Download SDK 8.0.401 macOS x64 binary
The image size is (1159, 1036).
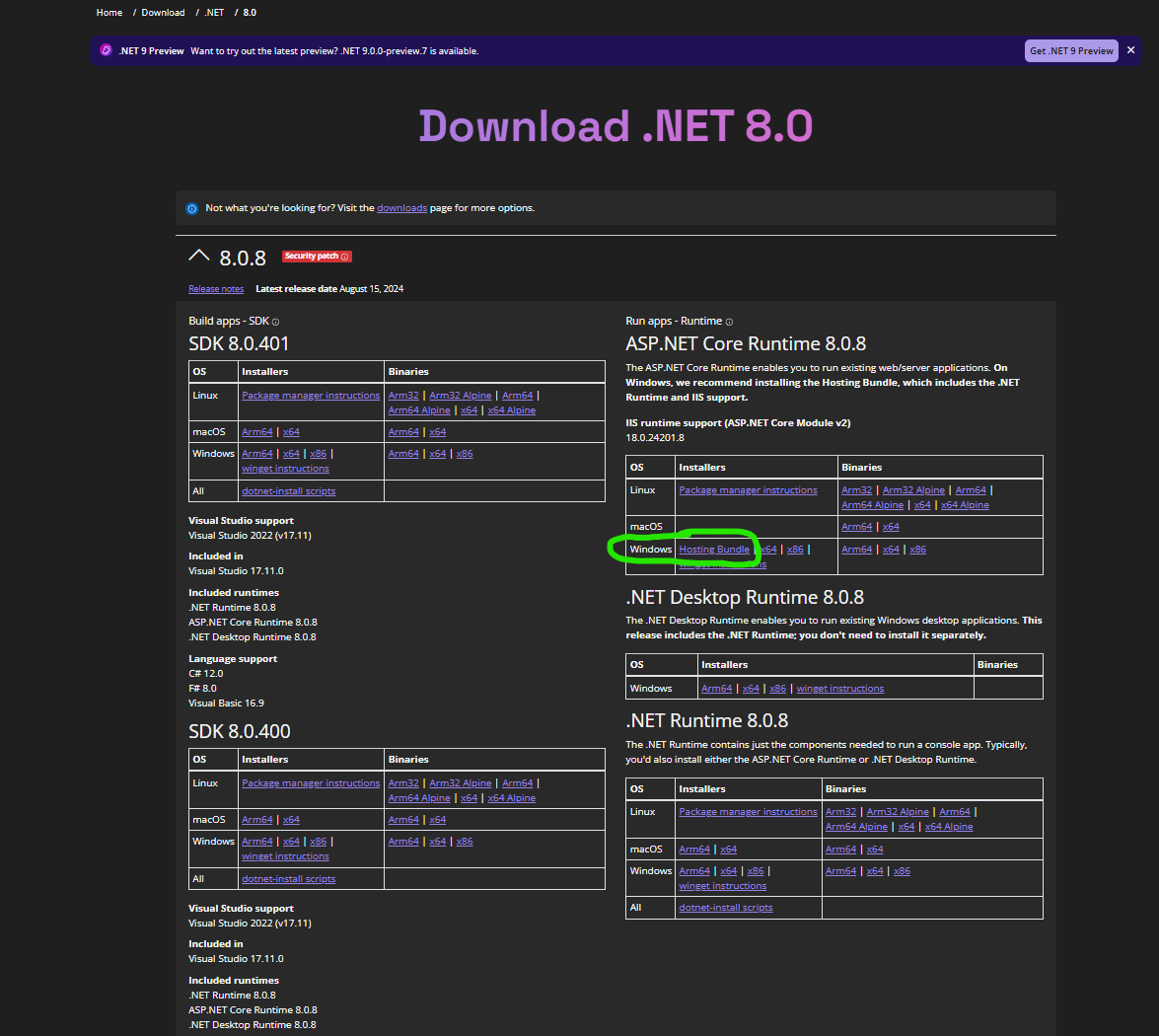pyautogui.click(x=438, y=432)
